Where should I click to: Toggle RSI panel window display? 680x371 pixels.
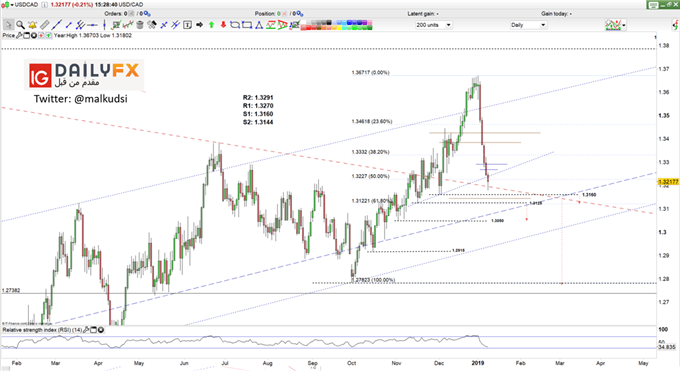pos(93,330)
